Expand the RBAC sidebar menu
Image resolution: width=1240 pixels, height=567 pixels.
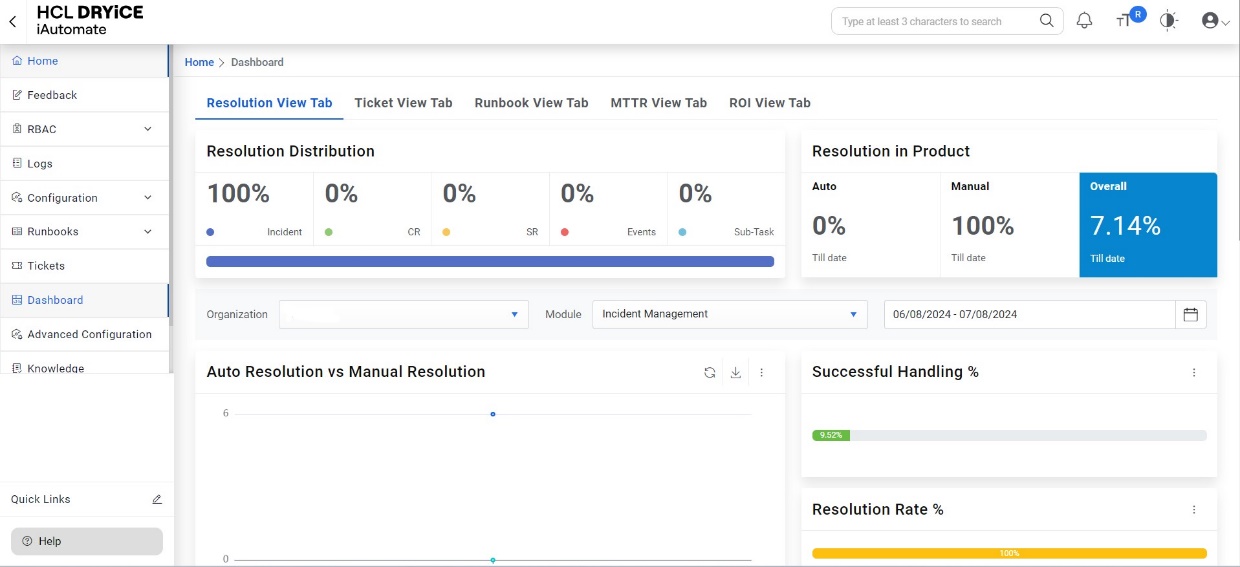click(x=84, y=129)
